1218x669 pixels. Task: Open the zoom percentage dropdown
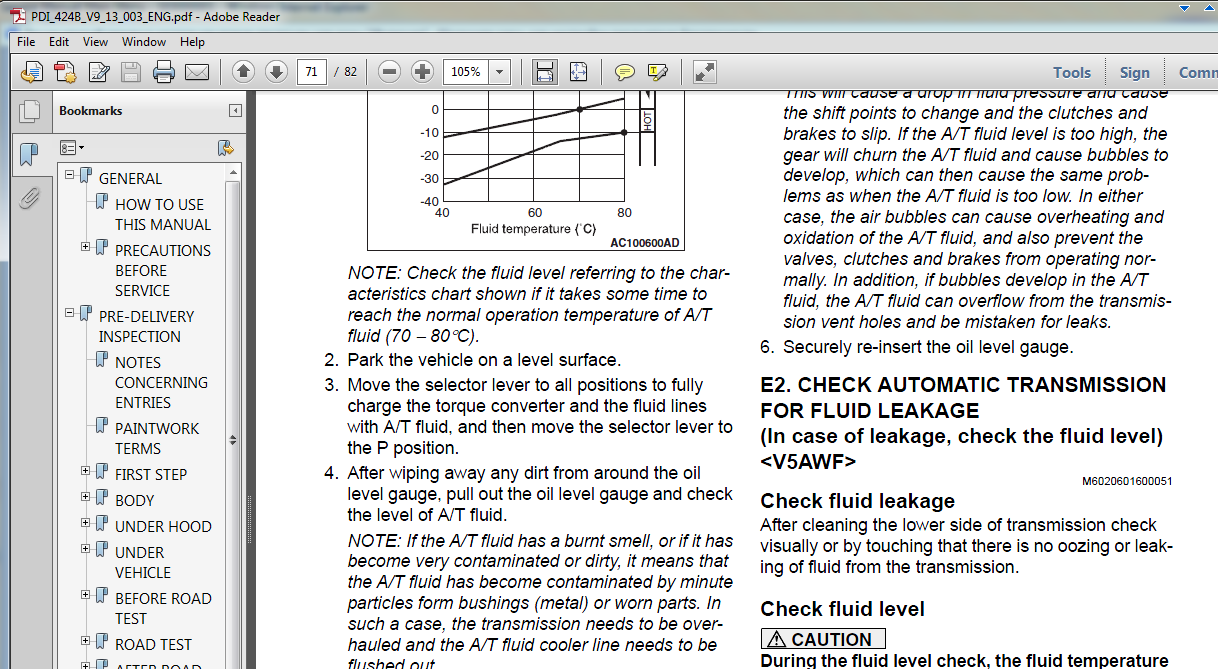(x=499, y=72)
